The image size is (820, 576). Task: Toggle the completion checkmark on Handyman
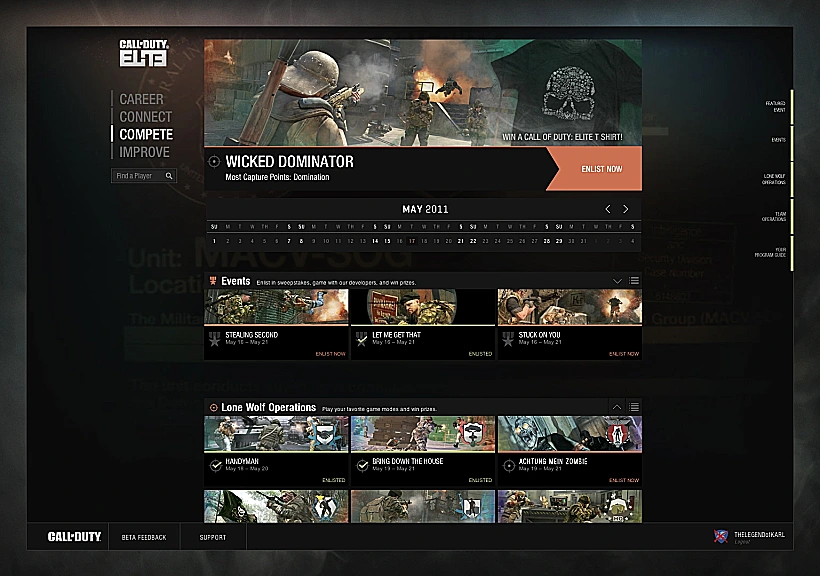(214, 465)
